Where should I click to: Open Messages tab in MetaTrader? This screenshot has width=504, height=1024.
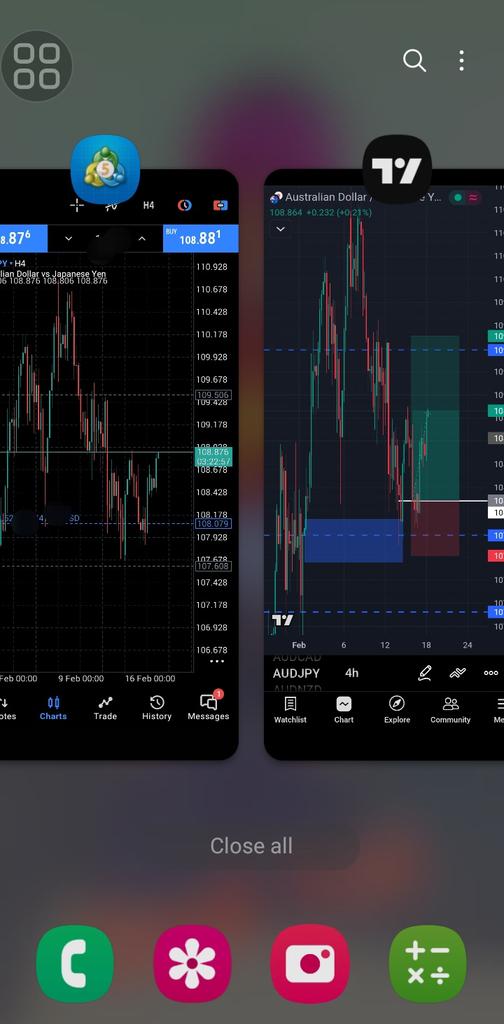click(x=208, y=707)
